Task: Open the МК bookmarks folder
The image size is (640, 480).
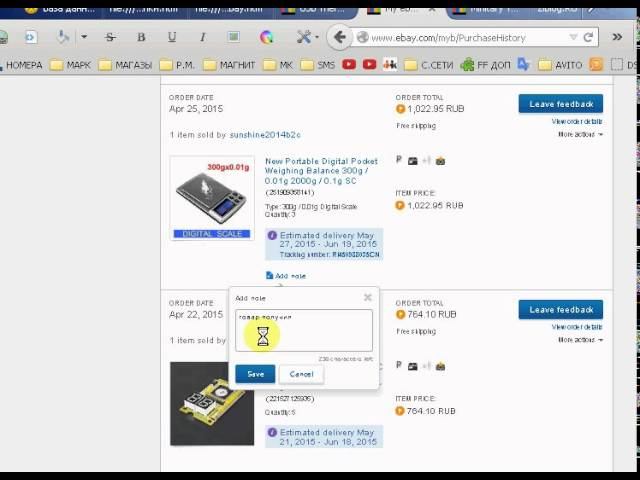Action: 278,65
